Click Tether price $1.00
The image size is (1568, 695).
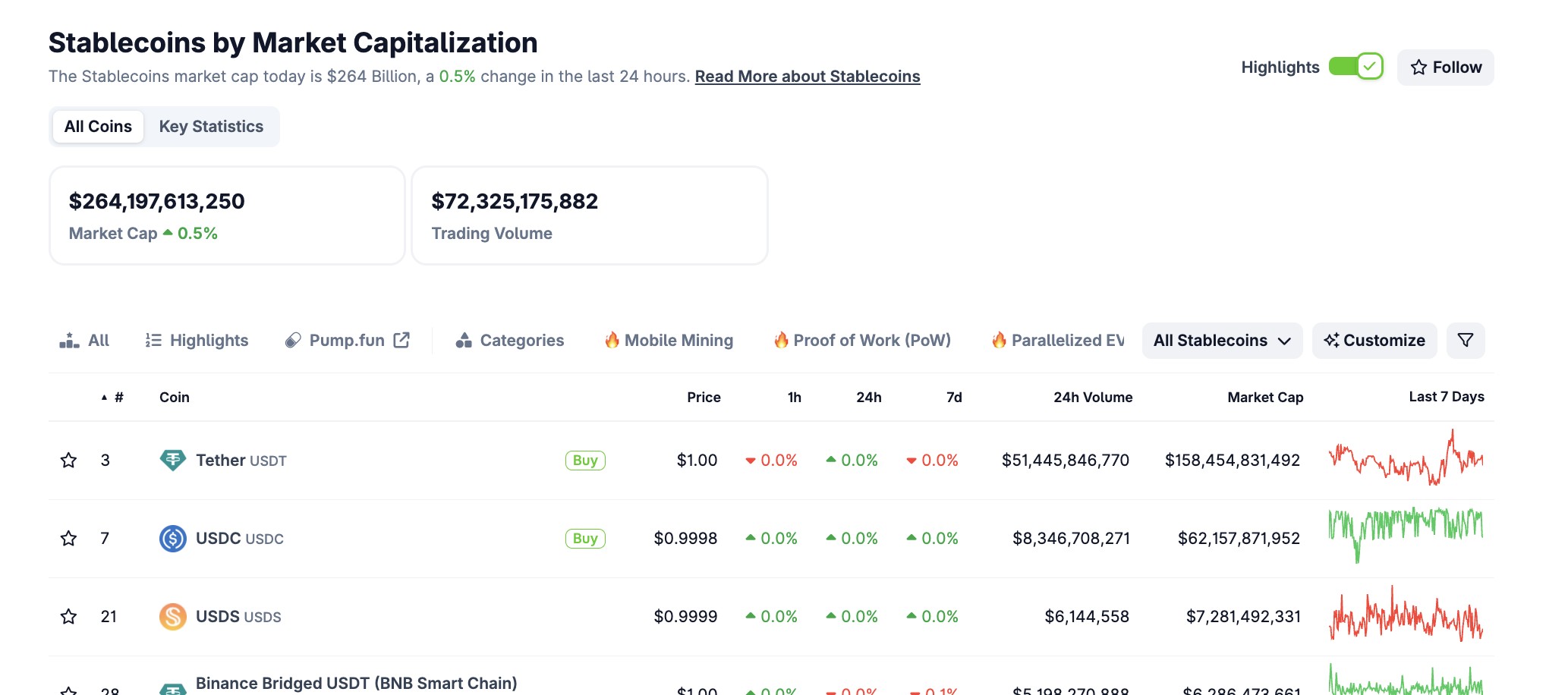[x=697, y=460]
